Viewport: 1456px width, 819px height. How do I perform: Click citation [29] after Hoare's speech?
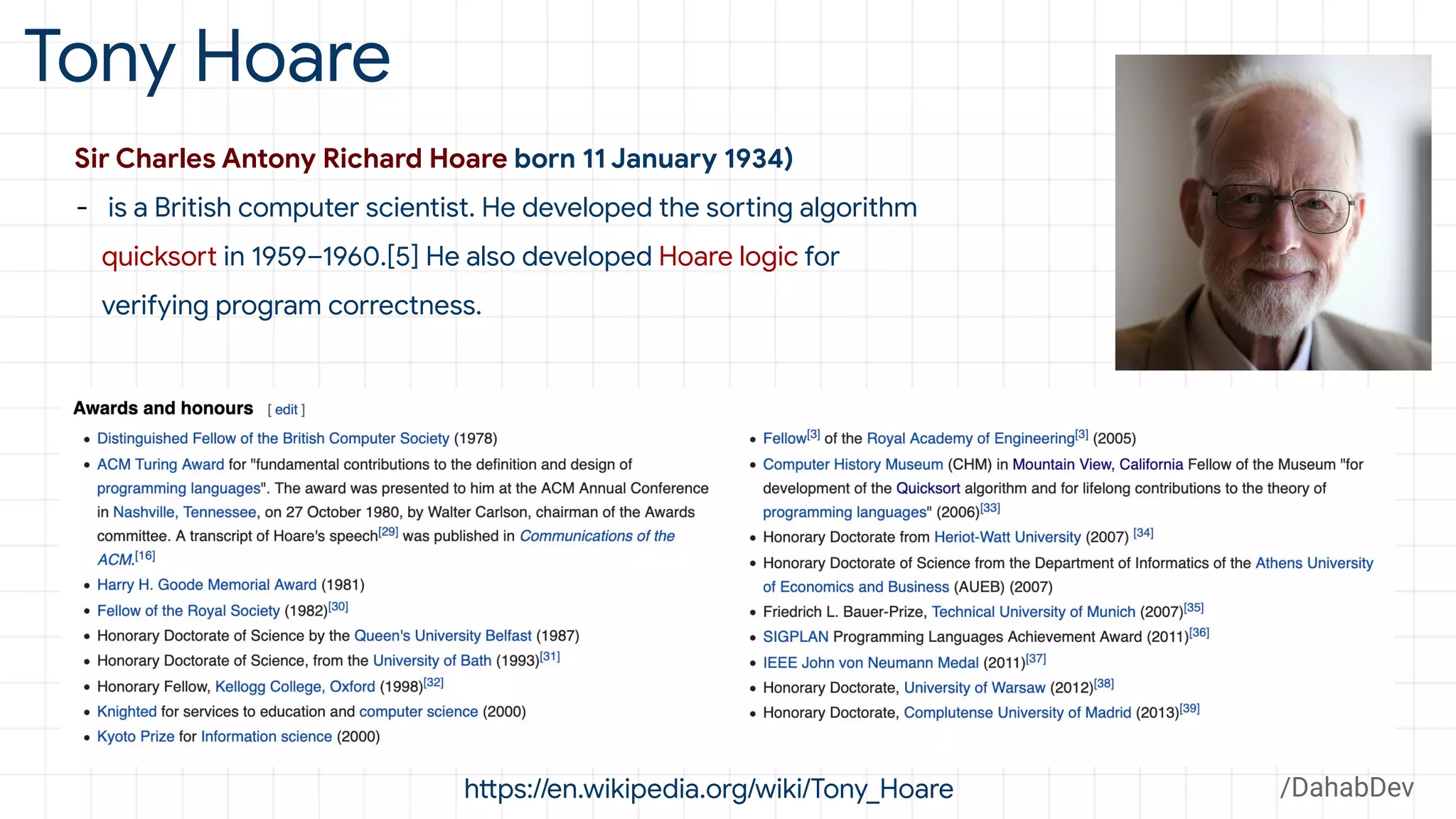[x=388, y=532]
